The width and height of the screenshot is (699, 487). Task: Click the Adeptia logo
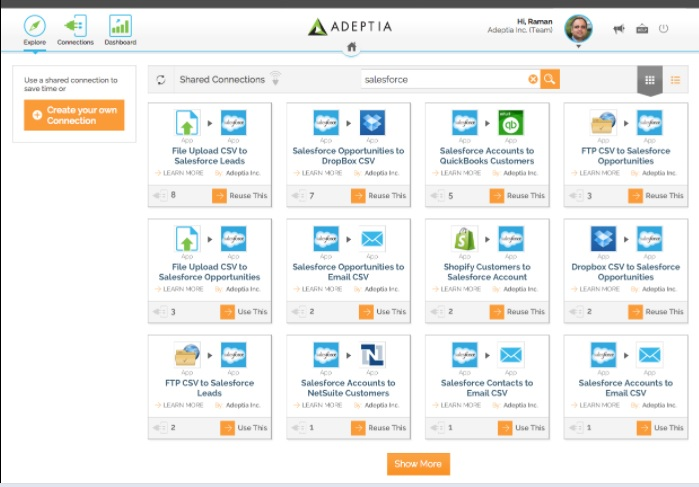(350, 26)
